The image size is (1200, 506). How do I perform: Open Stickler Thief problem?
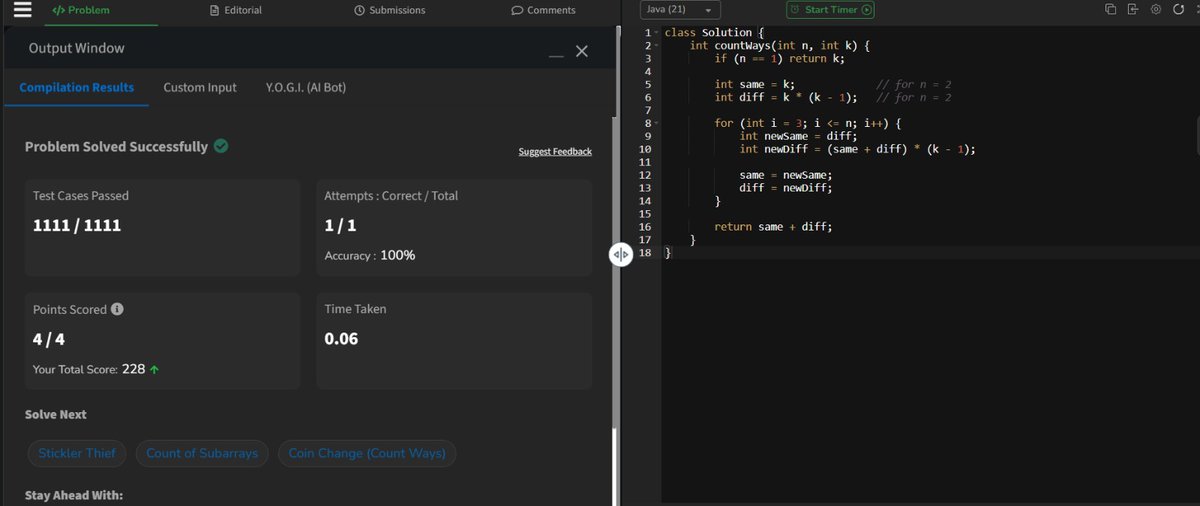[x=77, y=453]
